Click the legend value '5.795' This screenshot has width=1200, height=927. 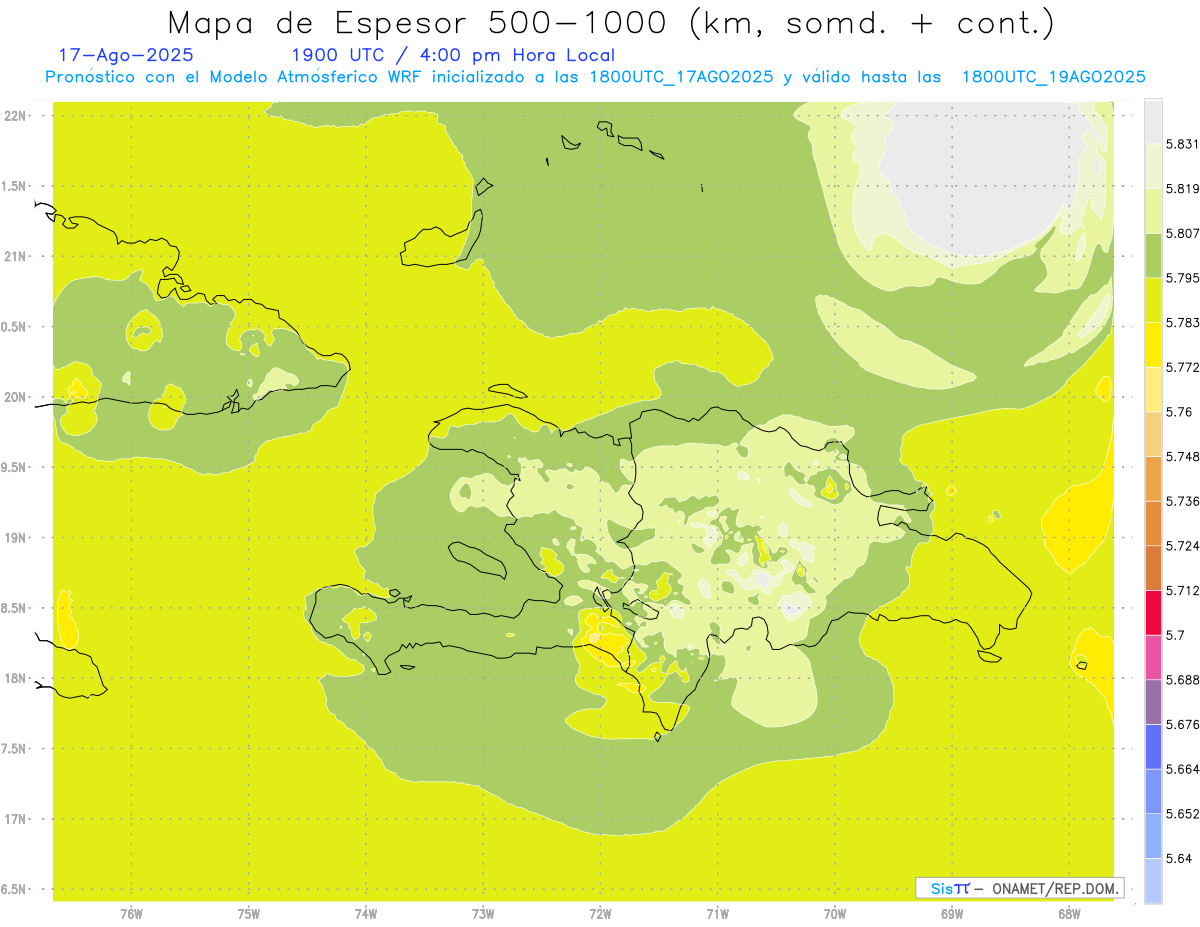tap(1183, 278)
